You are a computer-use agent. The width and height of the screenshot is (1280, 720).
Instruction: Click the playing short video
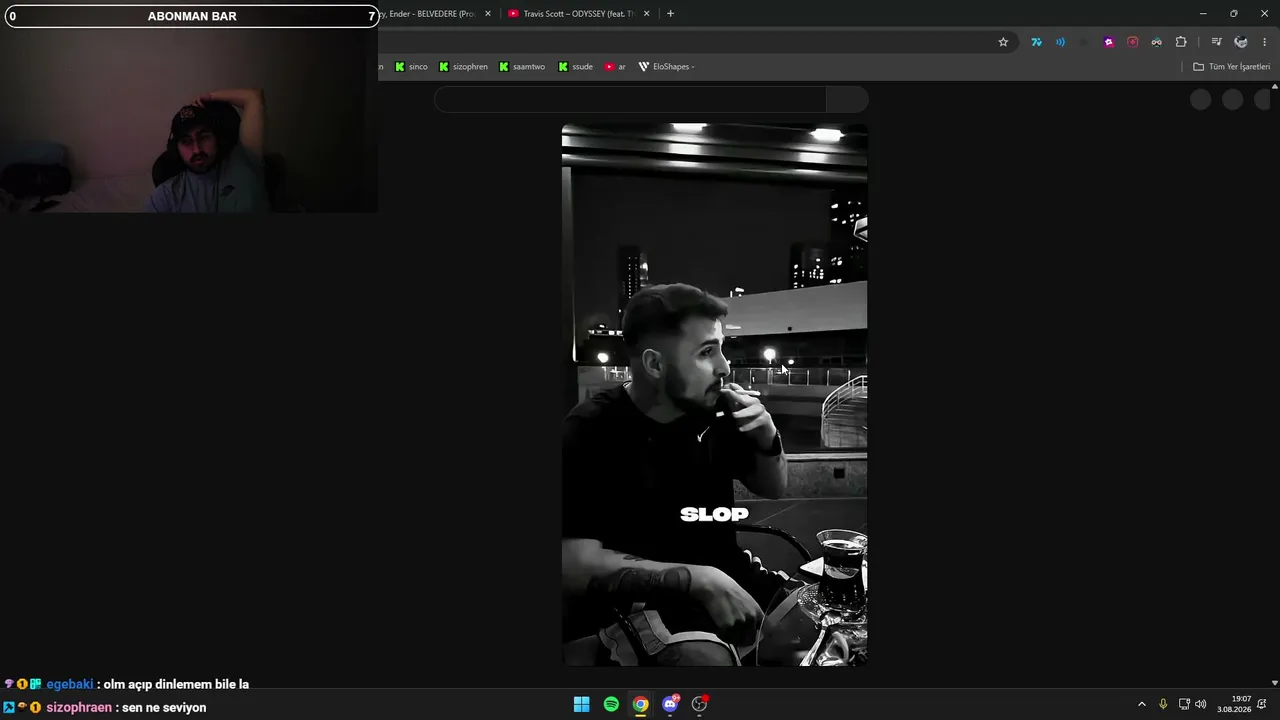714,394
